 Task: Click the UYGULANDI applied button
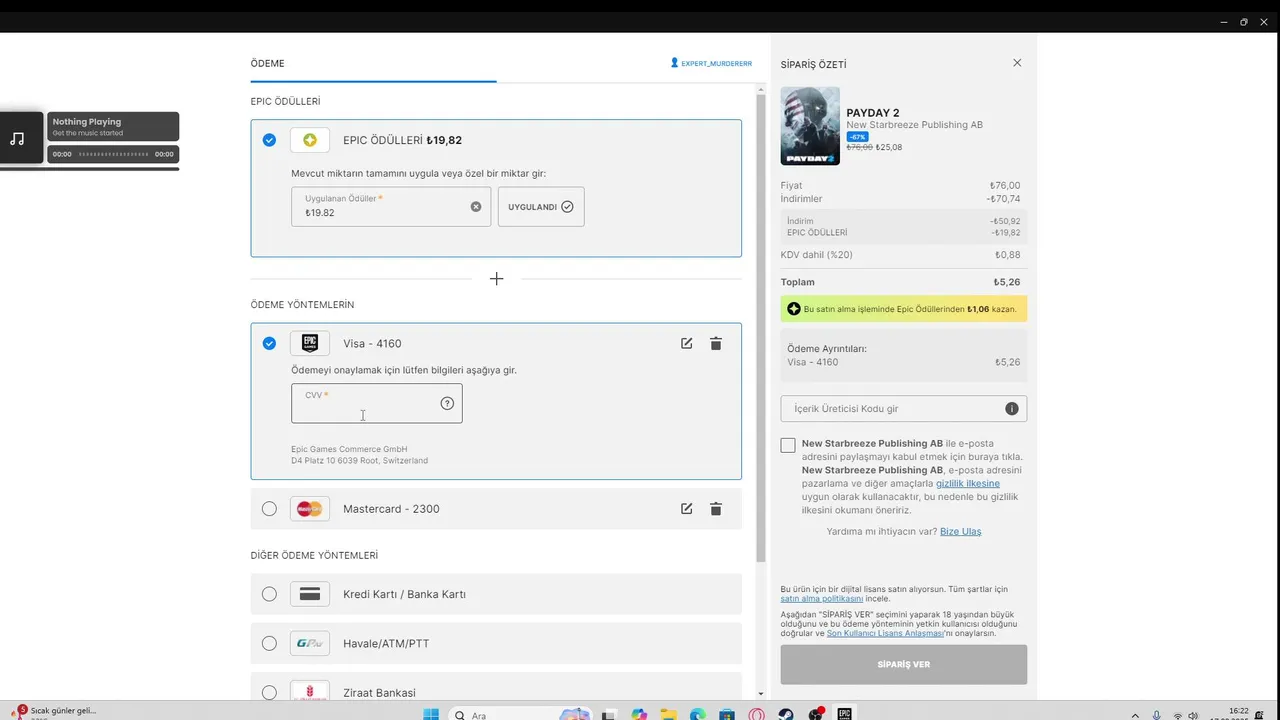(x=541, y=207)
